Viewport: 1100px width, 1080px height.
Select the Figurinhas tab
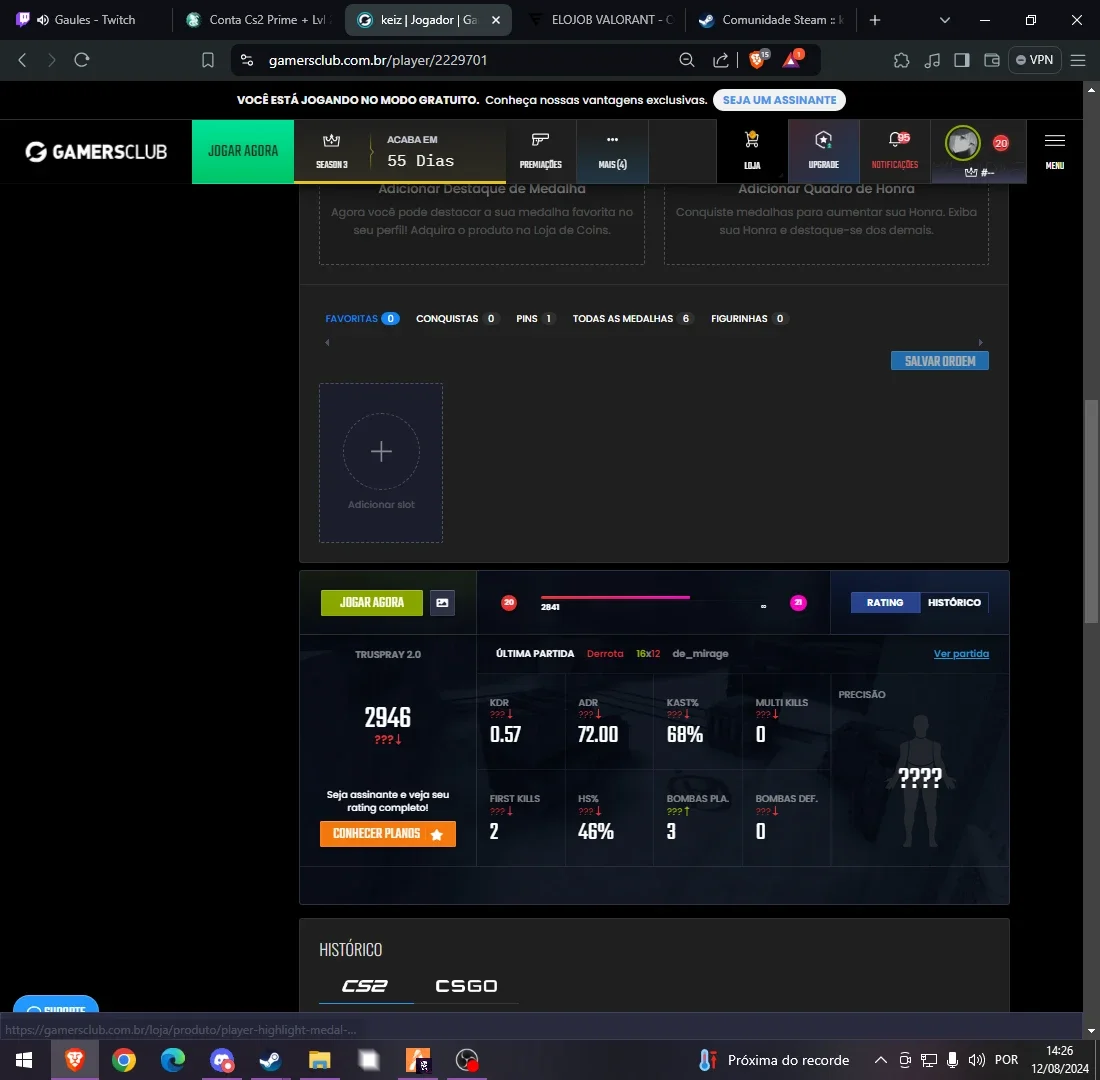point(749,319)
